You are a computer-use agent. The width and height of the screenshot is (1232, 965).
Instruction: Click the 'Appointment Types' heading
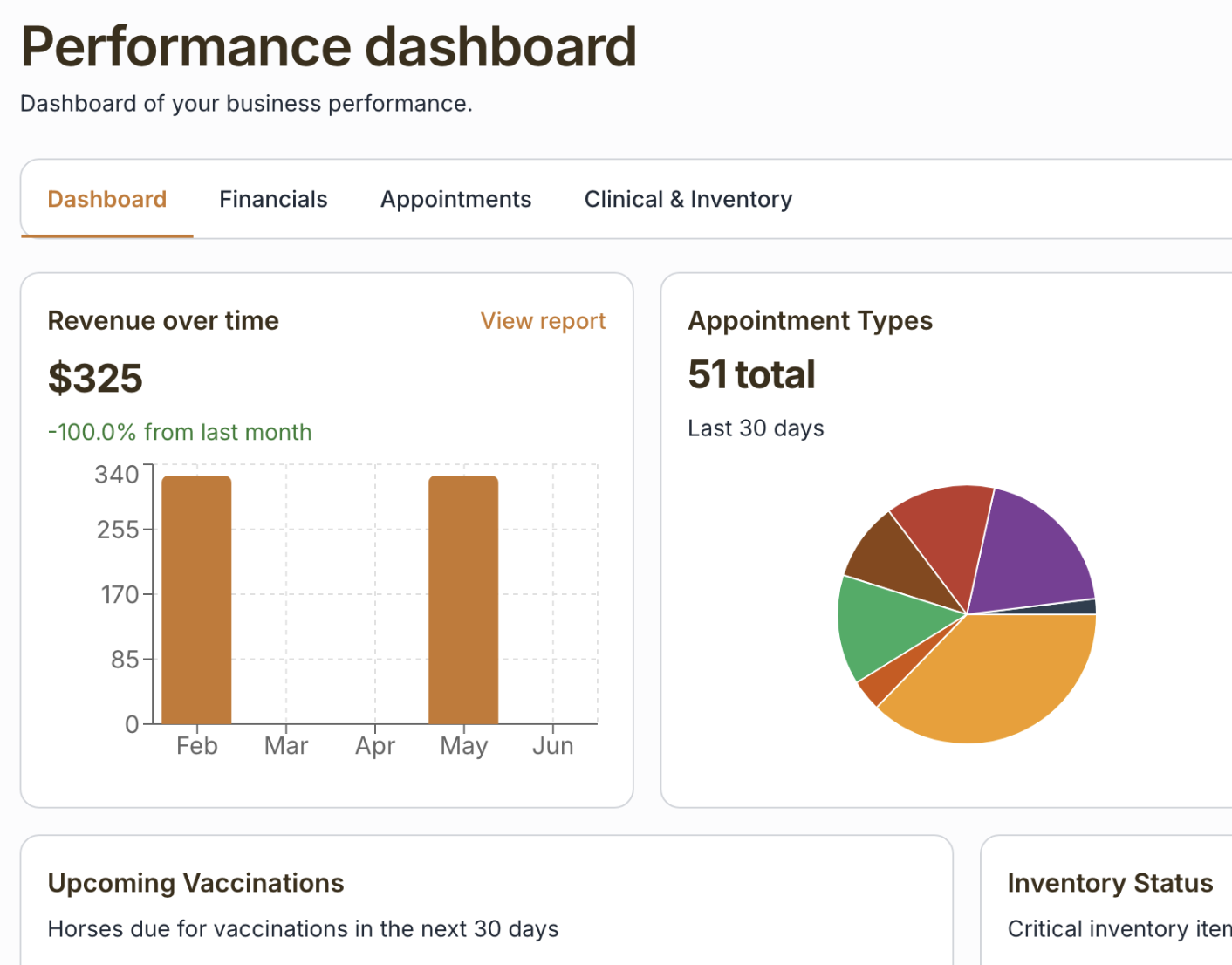[810, 321]
